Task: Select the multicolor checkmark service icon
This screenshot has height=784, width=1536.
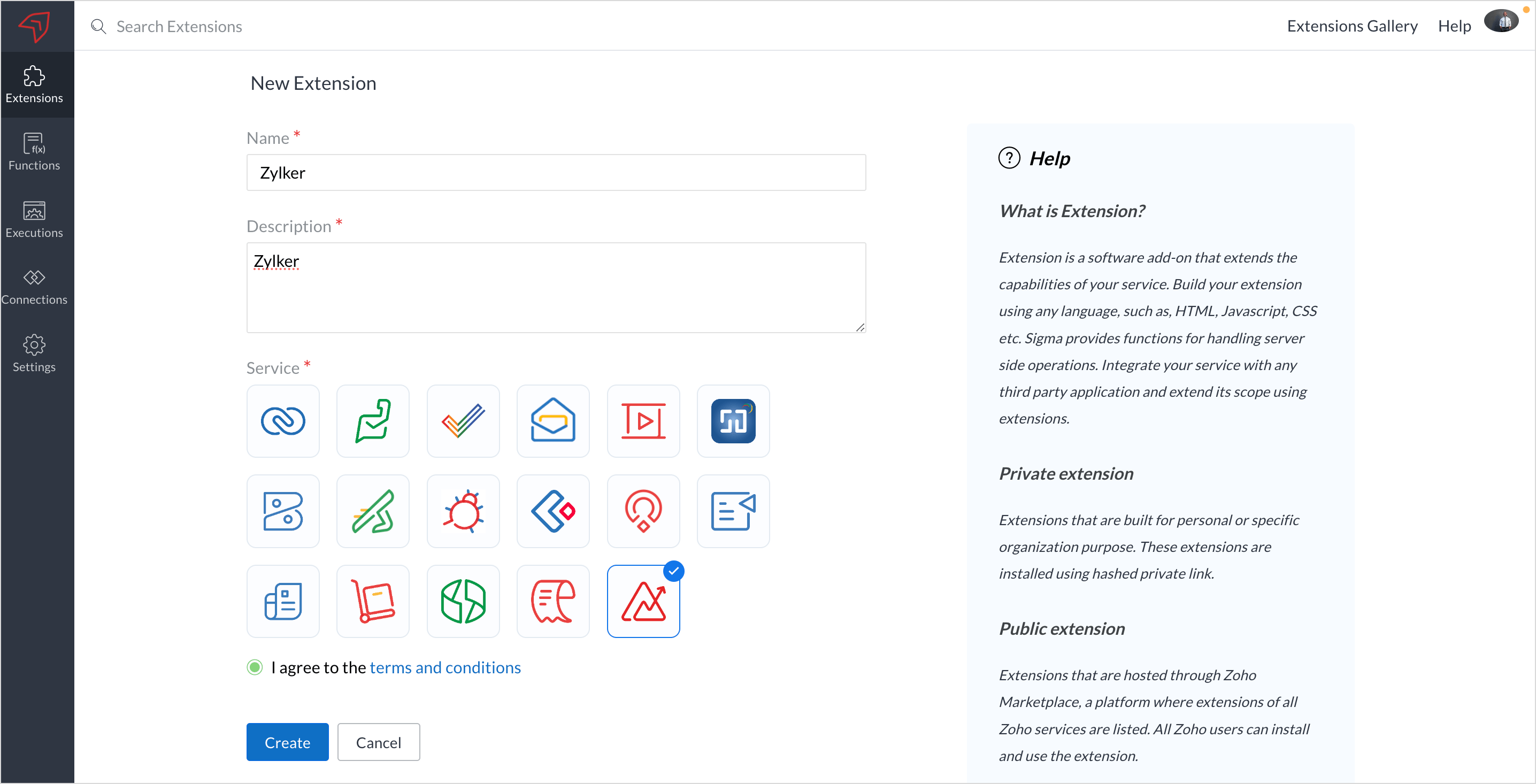Action: click(x=463, y=421)
